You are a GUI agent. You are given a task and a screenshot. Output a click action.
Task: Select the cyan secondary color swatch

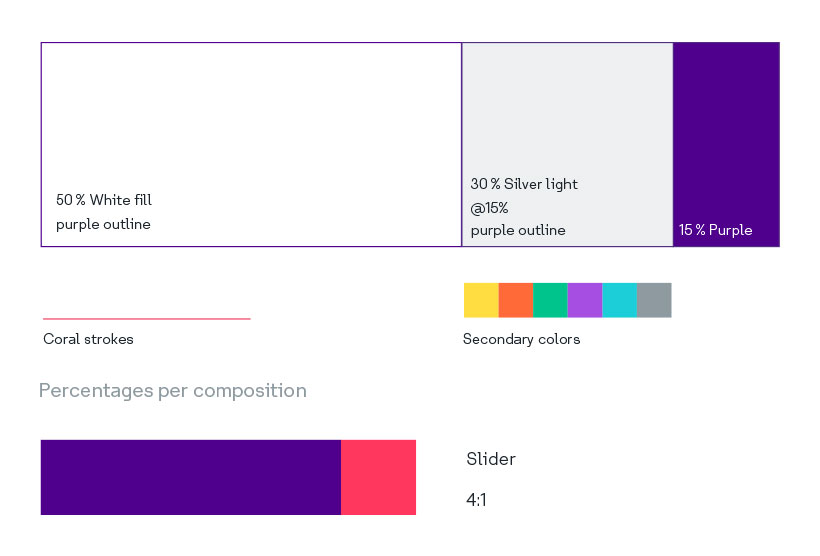(x=619, y=300)
